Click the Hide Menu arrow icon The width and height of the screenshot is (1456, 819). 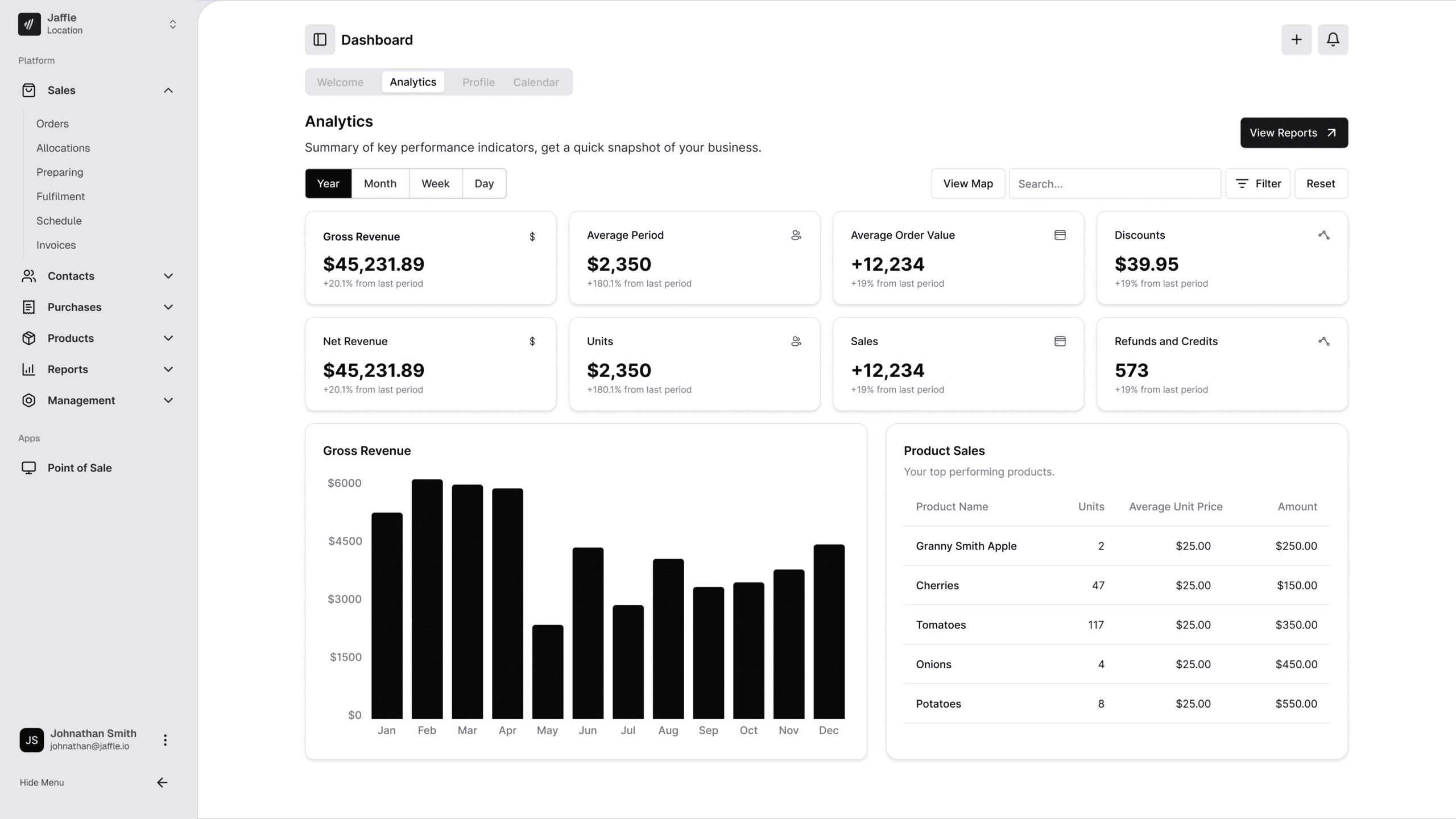tap(162, 783)
